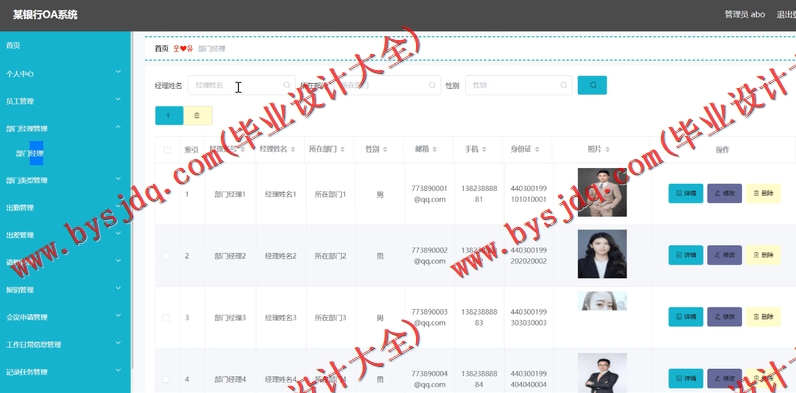The image size is (796, 393).
Task: Click 删除 button for 部门经理2
Action: pyautogui.click(x=763, y=255)
